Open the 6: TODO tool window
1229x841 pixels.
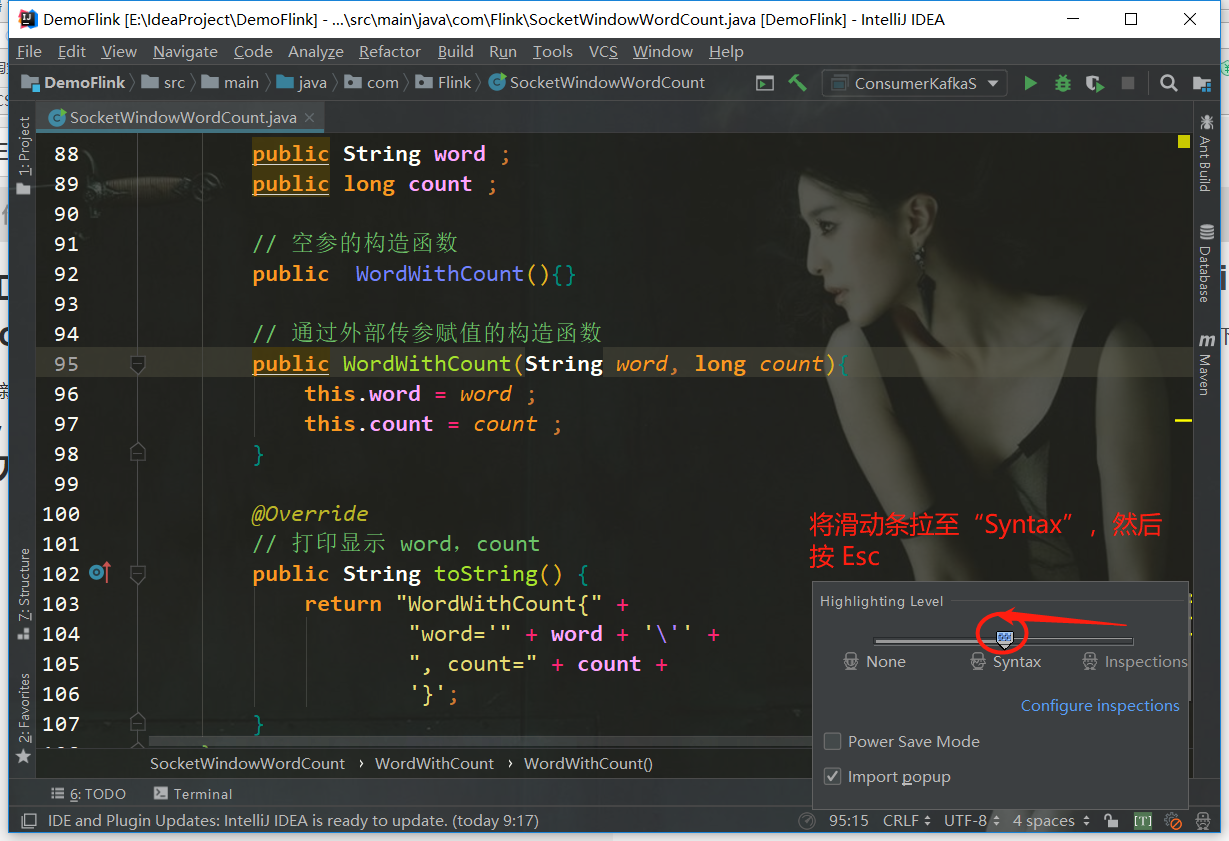[89, 794]
